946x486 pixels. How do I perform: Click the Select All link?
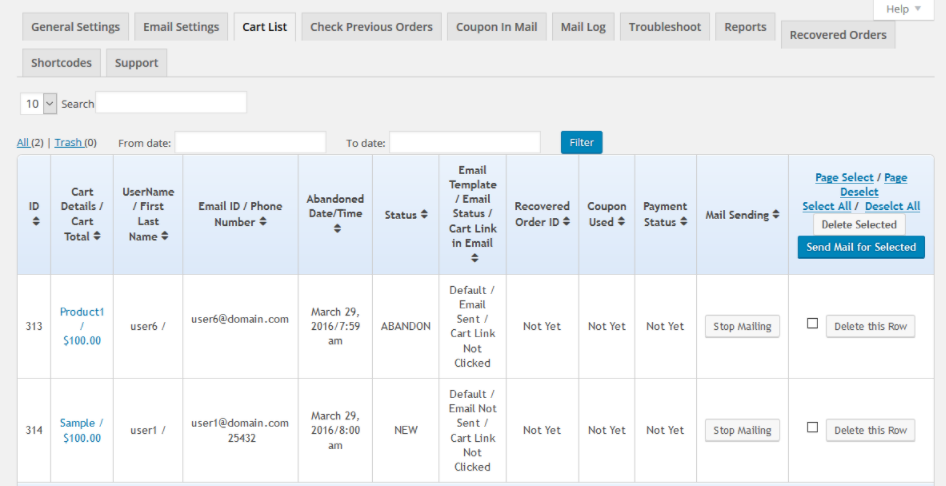click(827, 206)
